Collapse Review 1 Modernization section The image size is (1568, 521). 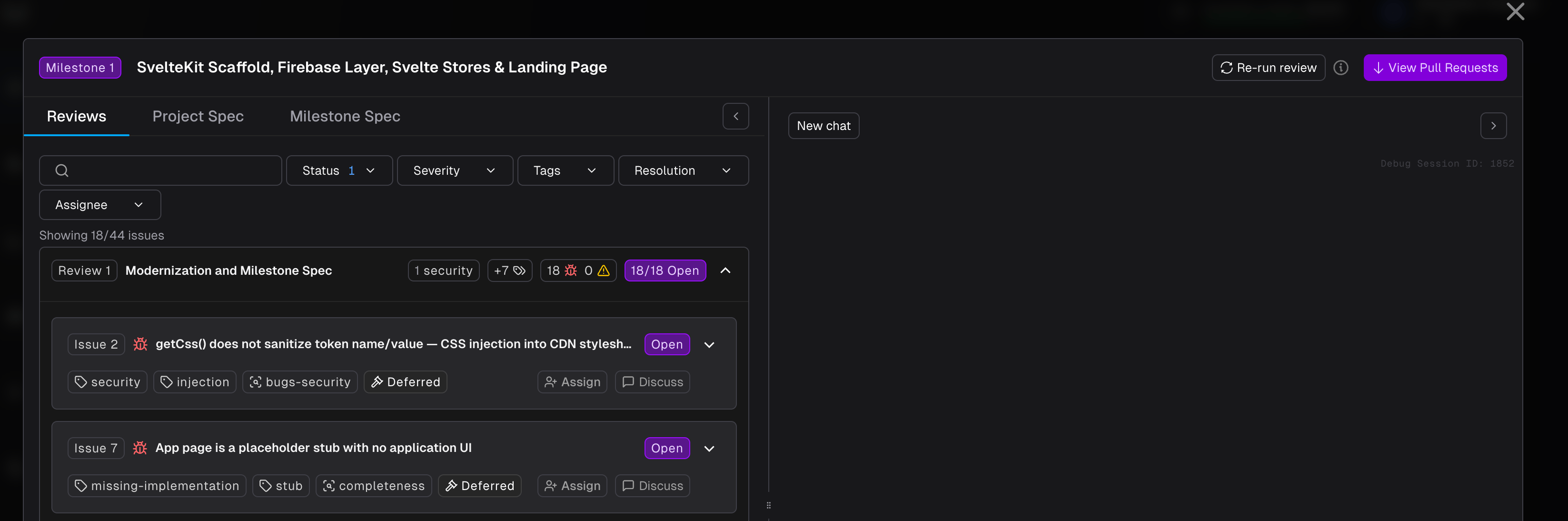click(725, 271)
